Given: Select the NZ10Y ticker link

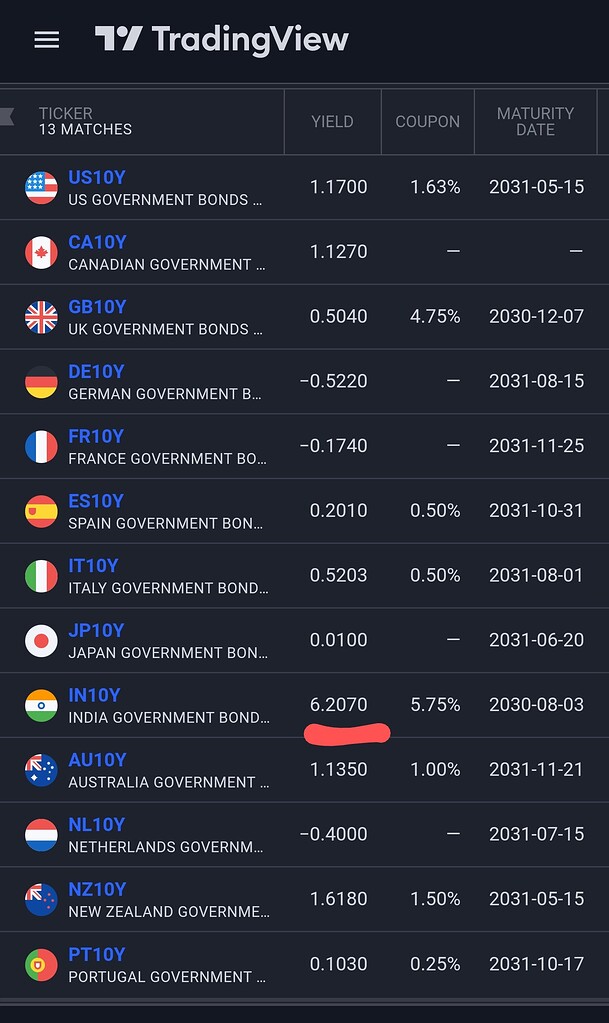Looking at the screenshot, I should 96,888.
